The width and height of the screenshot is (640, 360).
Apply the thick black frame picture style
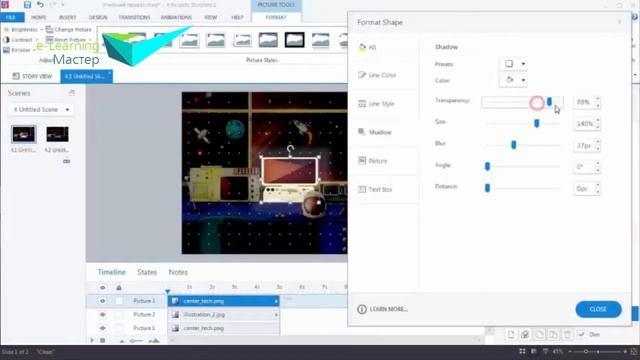(294, 40)
